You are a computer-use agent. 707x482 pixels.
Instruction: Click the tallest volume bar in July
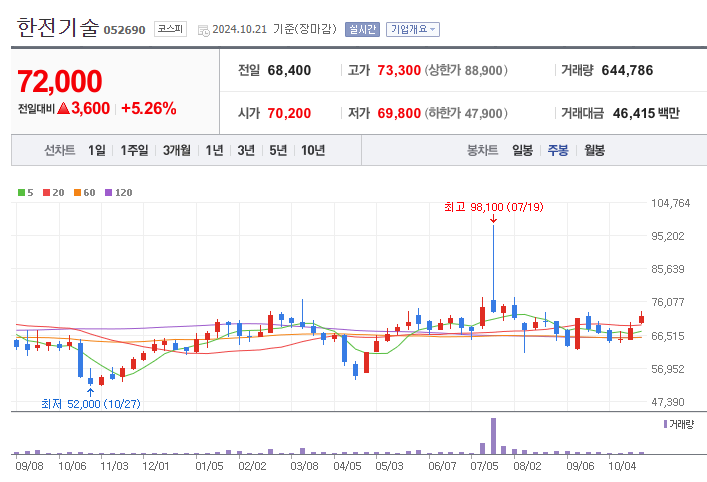493,436
